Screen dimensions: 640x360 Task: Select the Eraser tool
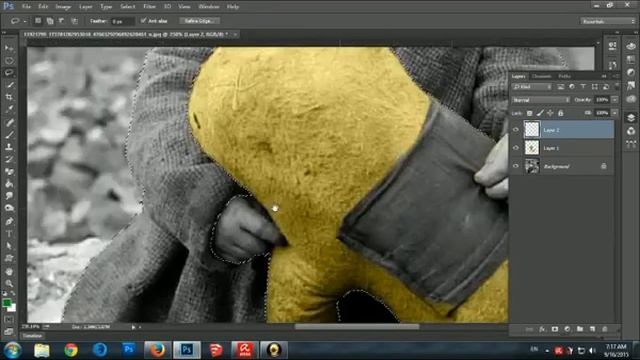(9, 171)
